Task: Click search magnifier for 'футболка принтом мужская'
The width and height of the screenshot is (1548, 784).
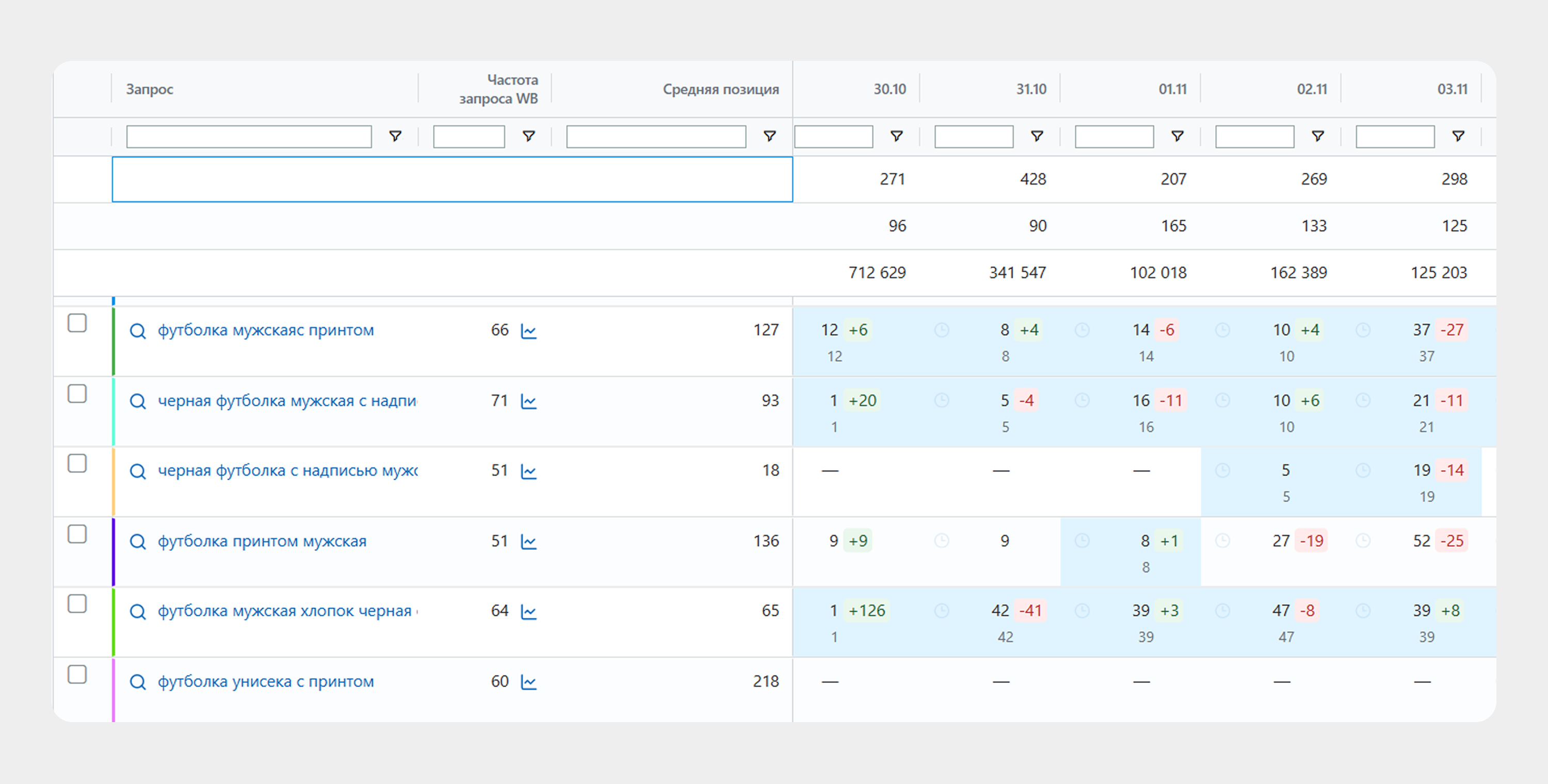Action: pyautogui.click(x=138, y=541)
